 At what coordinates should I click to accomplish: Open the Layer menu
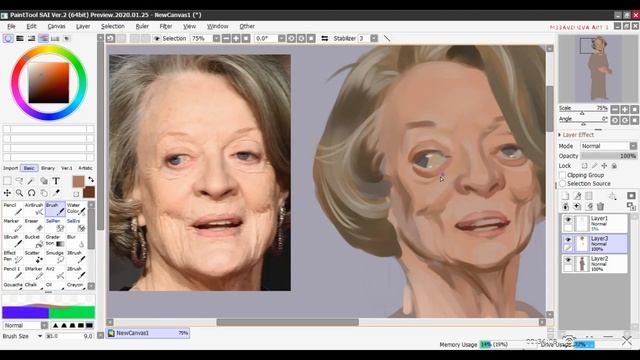83,26
